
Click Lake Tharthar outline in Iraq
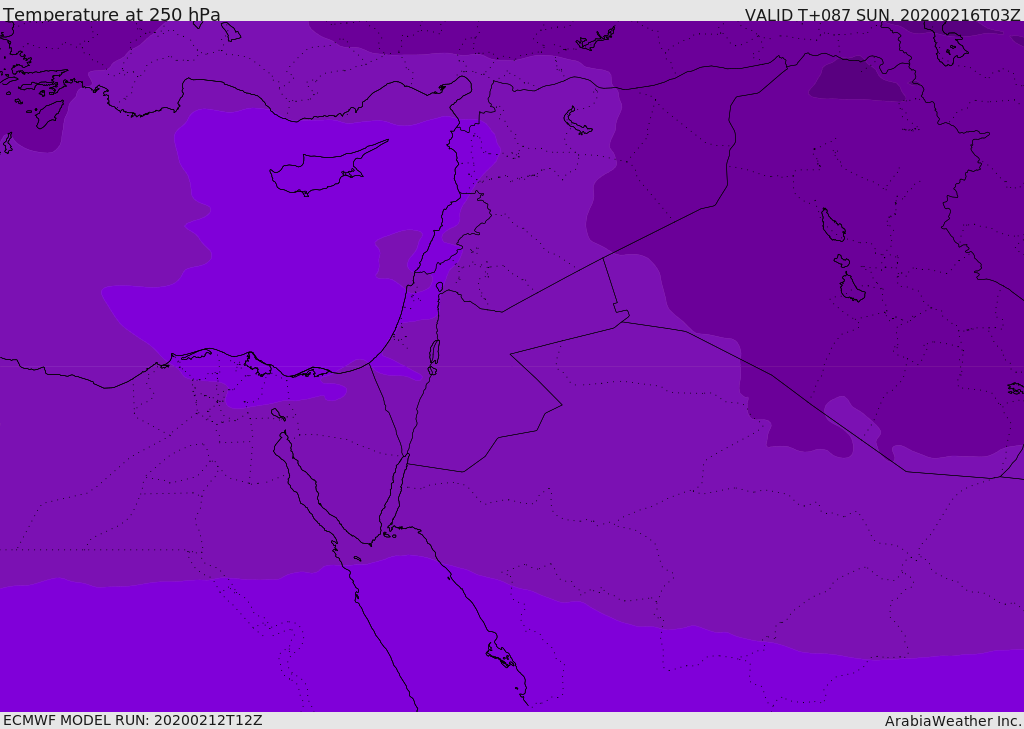coord(832,225)
